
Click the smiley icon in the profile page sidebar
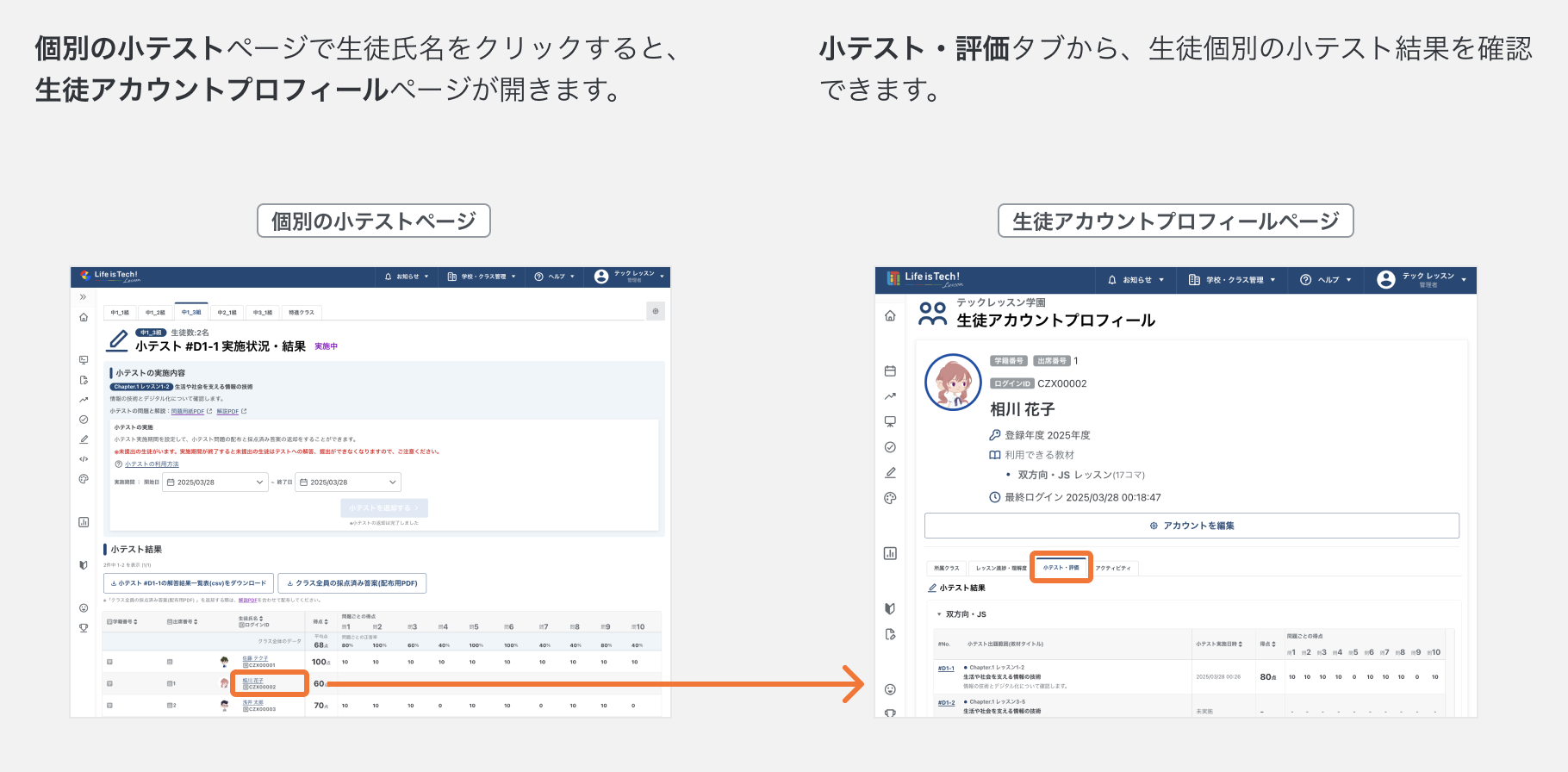890,689
